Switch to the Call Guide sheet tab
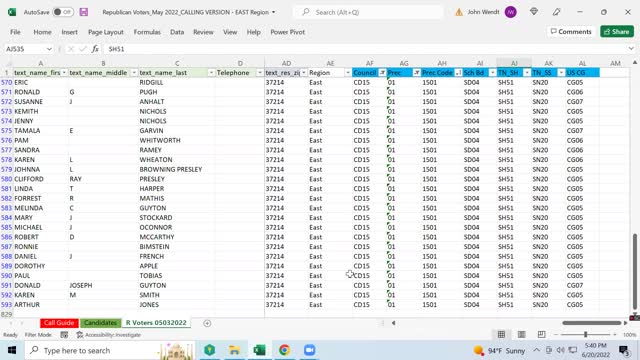This screenshot has height=360, width=640. tap(59, 323)
